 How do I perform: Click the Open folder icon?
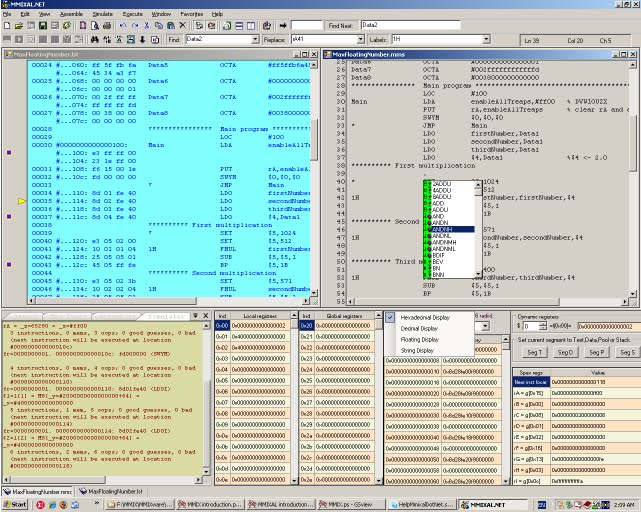(x=19, y=25)
